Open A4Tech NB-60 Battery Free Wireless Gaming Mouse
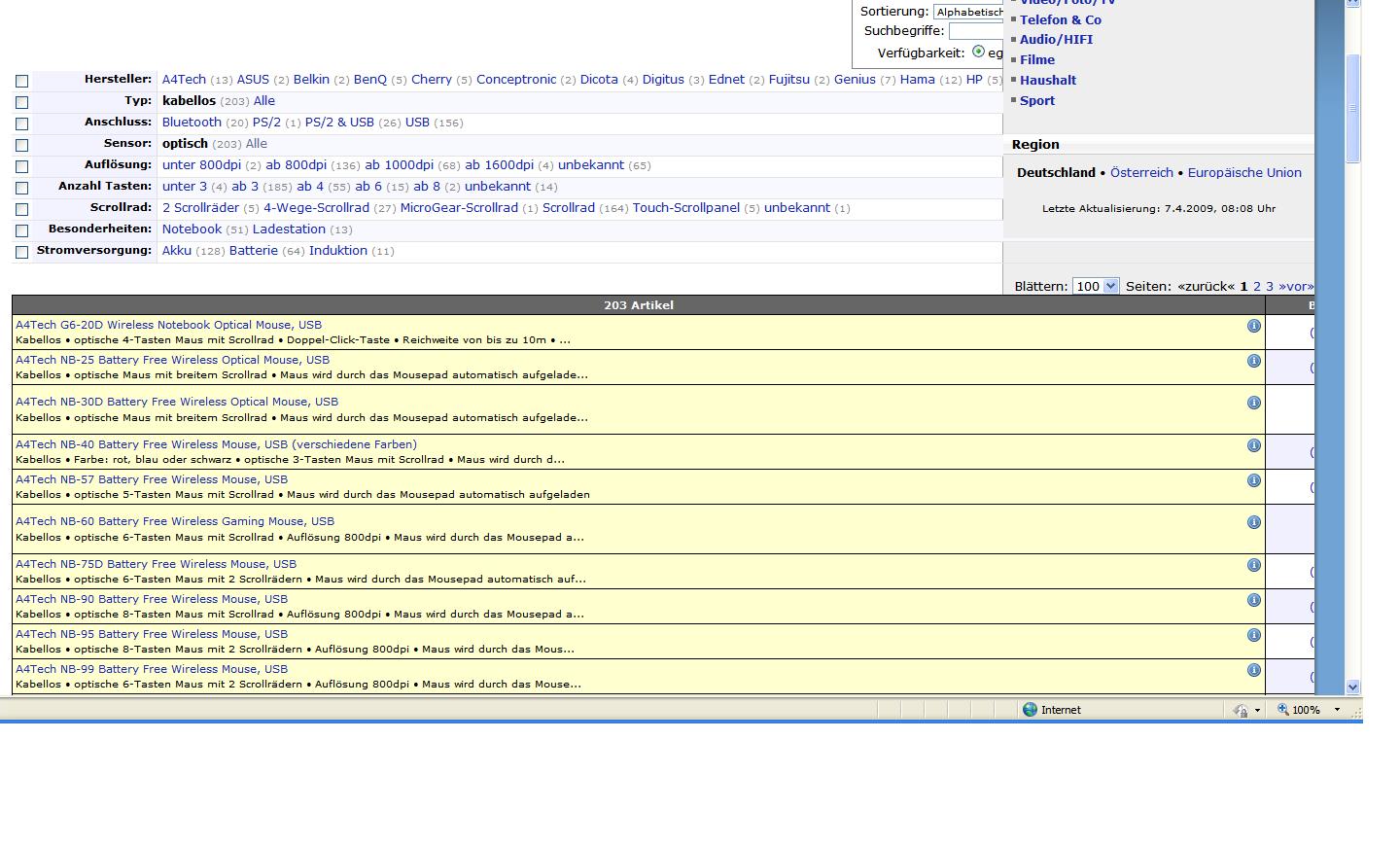The width and height of the screenshot is (1400, 846). pyautogui.click(x=175, y=521)
